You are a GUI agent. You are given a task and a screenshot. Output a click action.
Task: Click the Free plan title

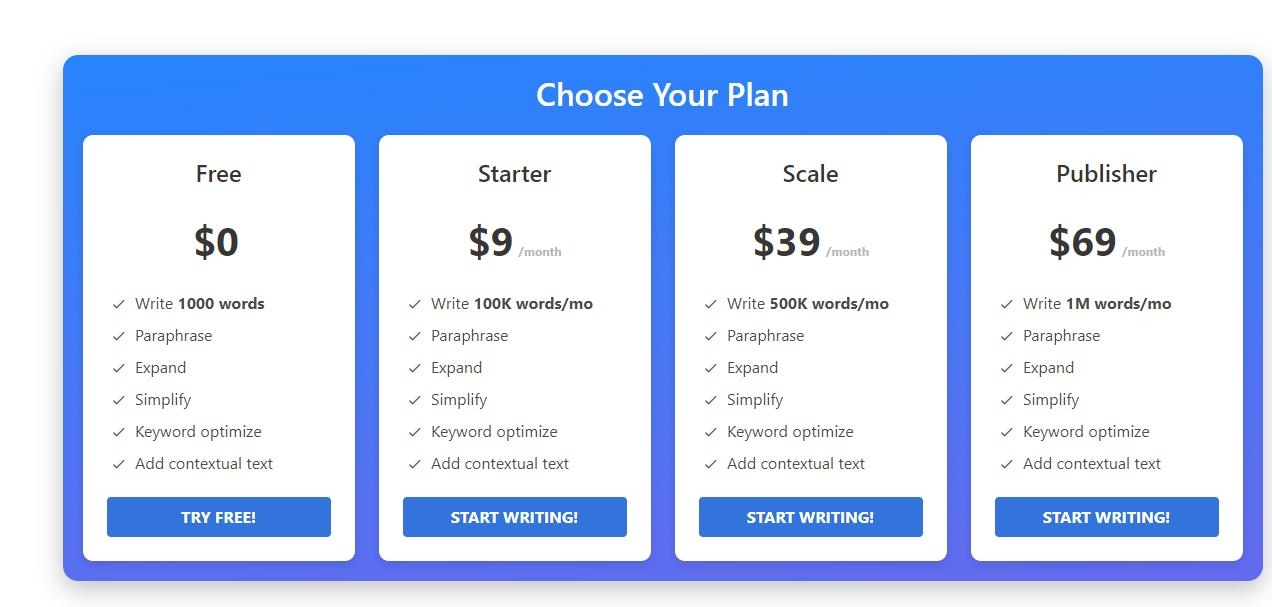tap(219, 174)
